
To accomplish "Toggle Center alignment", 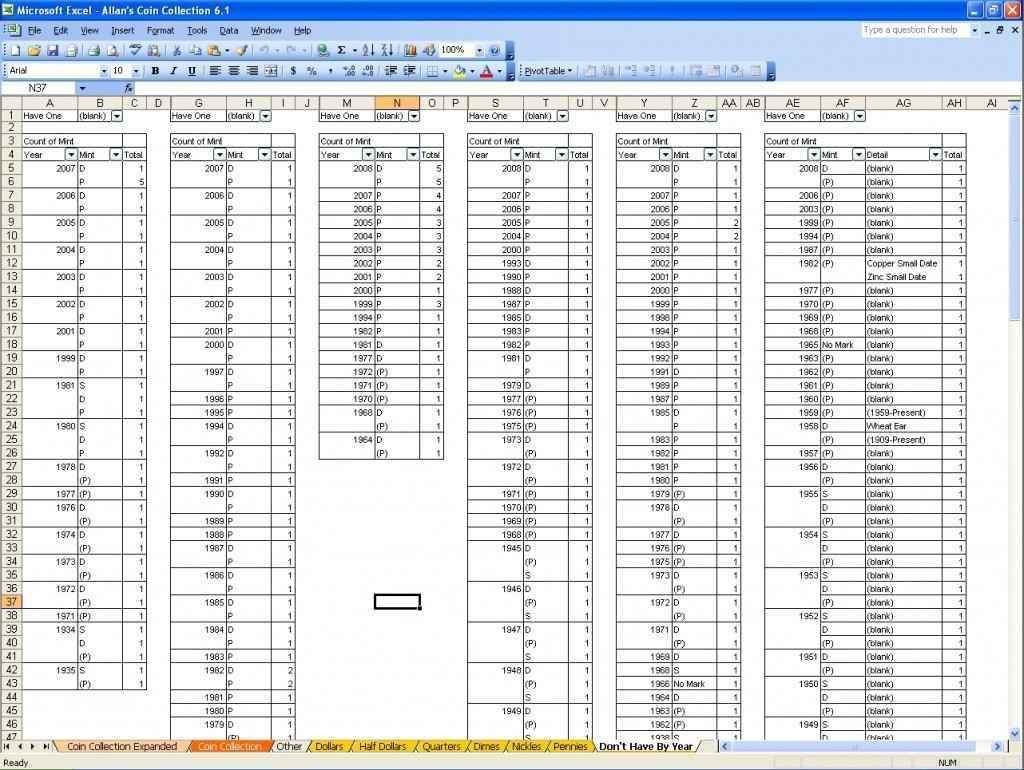I will [x=233, y=71].
